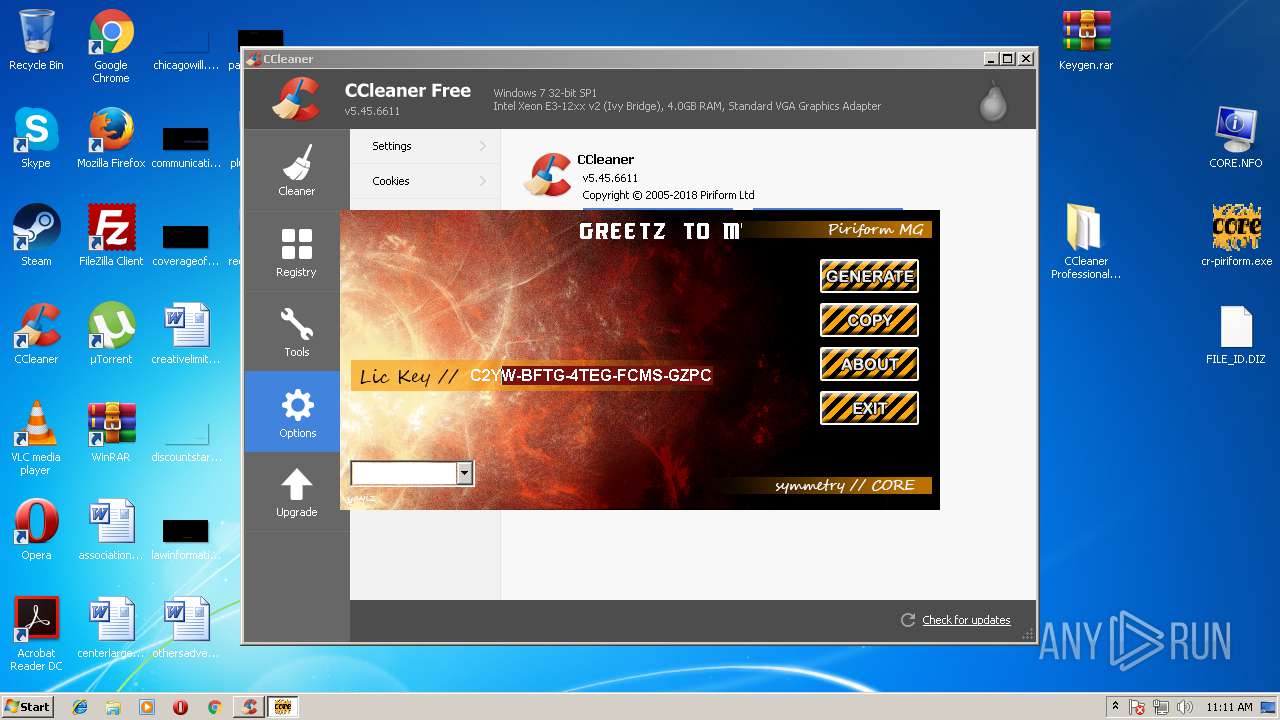Click CCleaner version text v5.45.6611 in About

[x=610, y=178]
